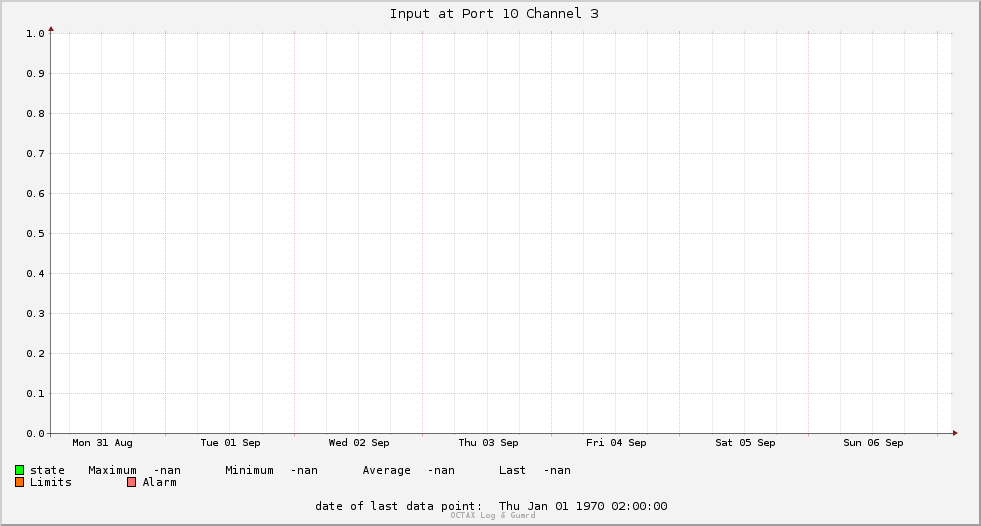981x526 pixels.
Task: Click the 'Average' statistic label
Action: (x=387, y=470)
